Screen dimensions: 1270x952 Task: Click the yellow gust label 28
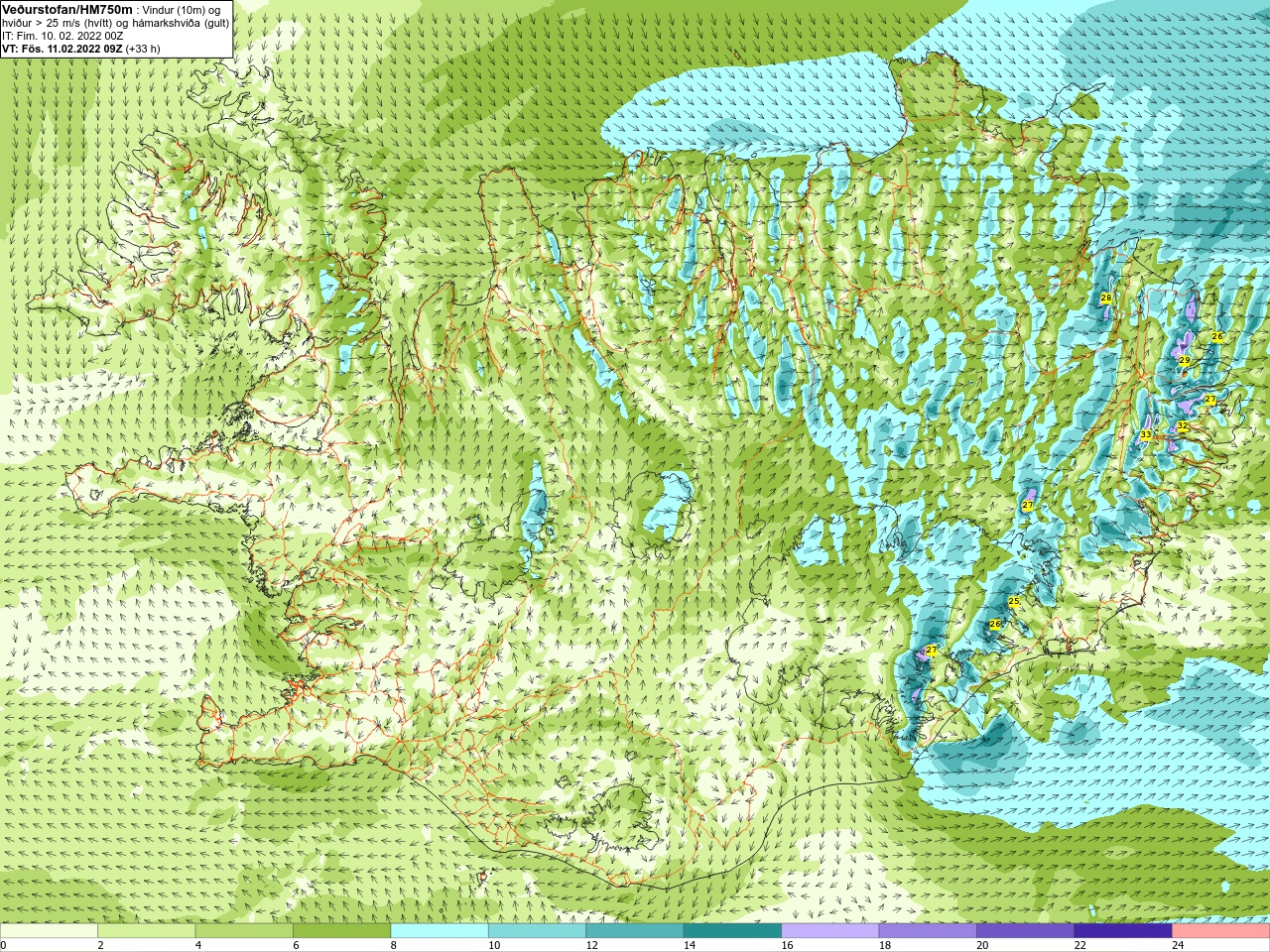(x=1106, y=297)
